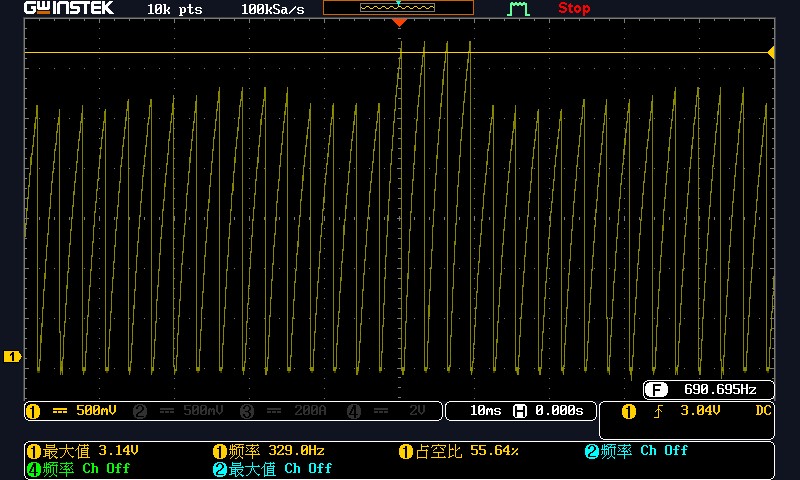Click the 0.000s horizontal position value

[x=559, y=411]
